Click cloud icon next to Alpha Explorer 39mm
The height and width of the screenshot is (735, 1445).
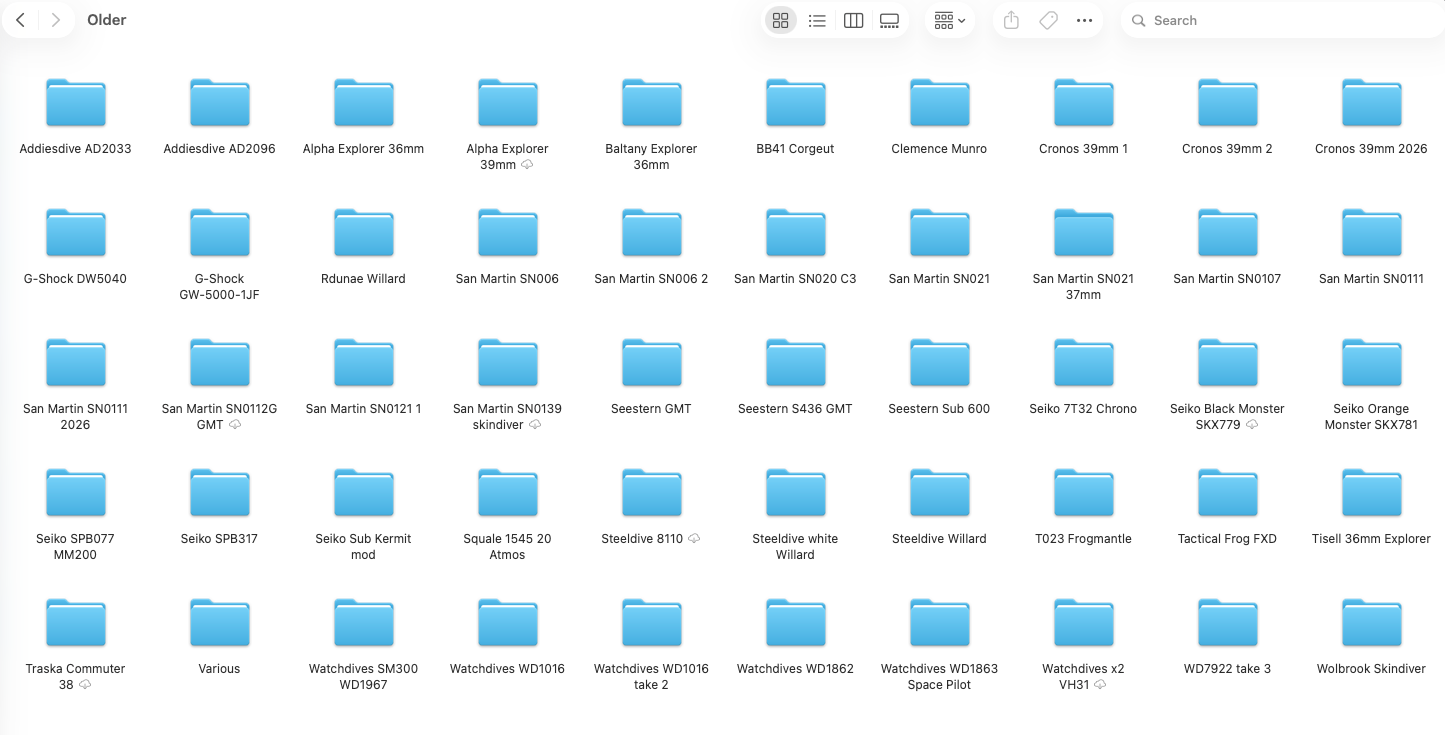pyautogui.click(x=527, y=165)
